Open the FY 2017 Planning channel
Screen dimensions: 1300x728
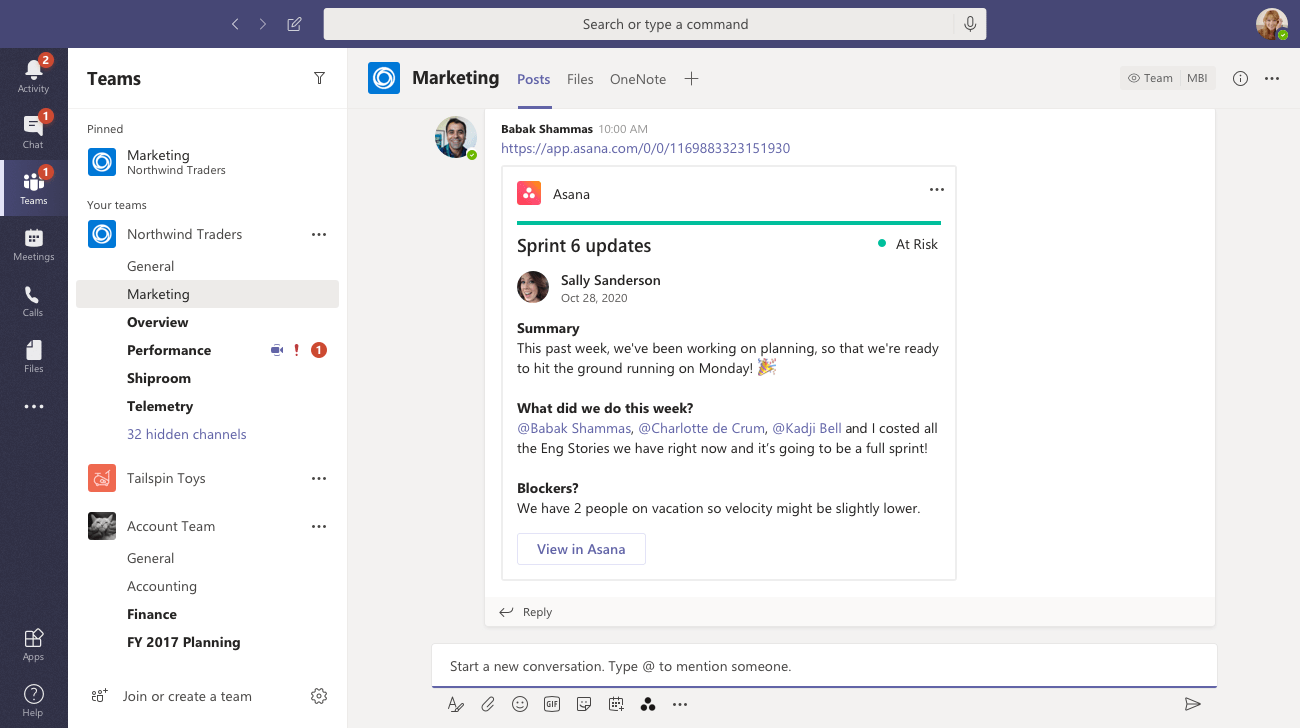[x=184, y=642]
